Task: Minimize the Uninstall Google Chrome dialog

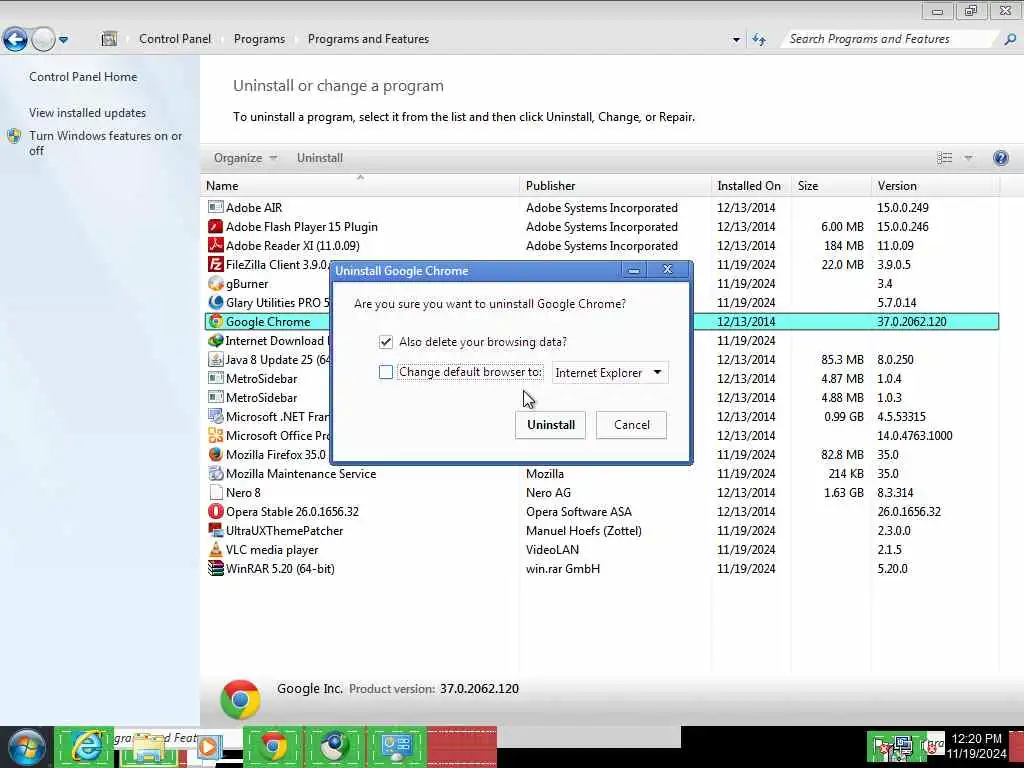Action: (633, 270)
